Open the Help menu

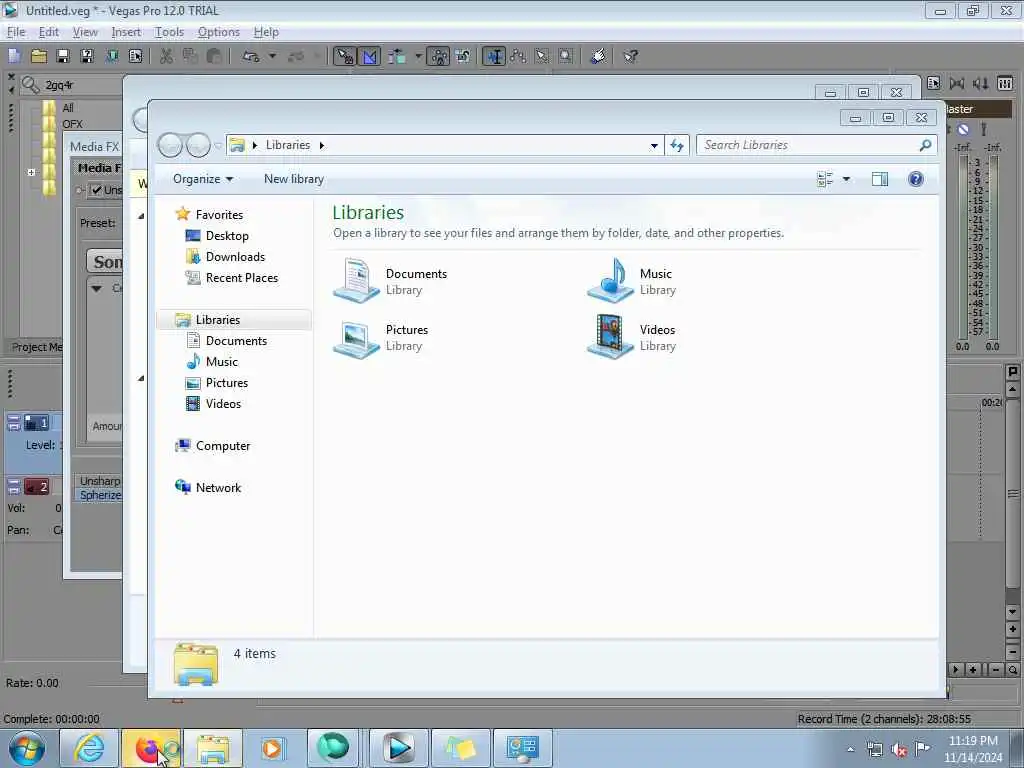pos(266,32)
